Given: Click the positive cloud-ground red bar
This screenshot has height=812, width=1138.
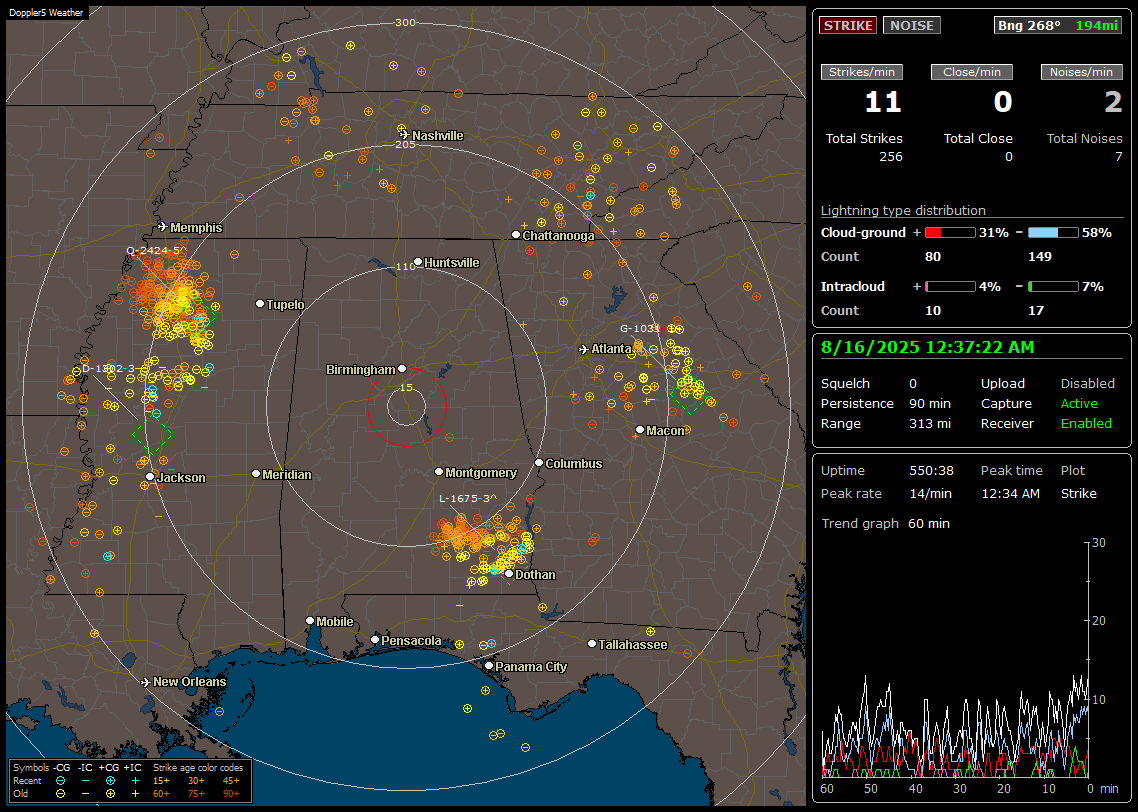Looking at the screenshot, I should pos(950,233).
